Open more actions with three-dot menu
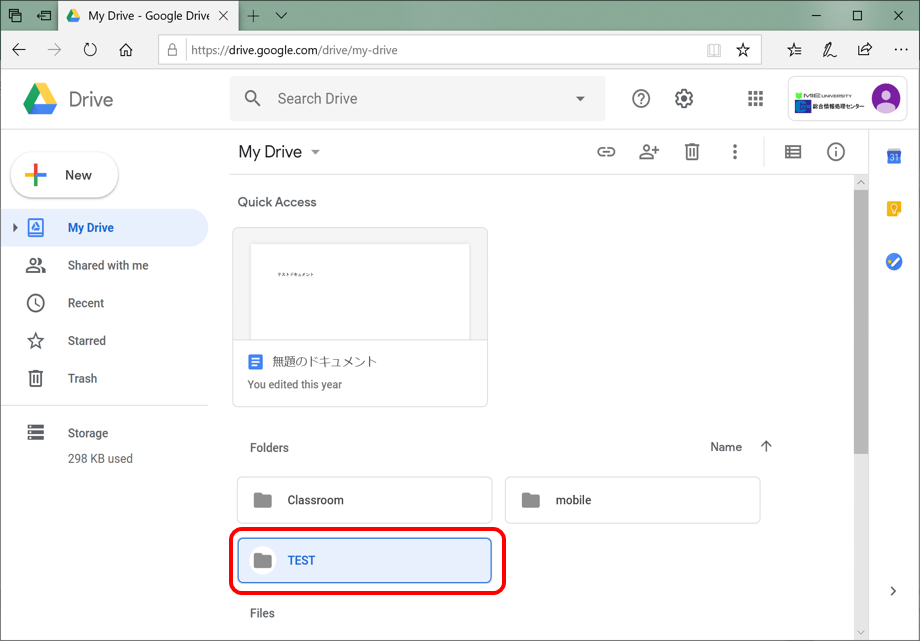 [735, 151]
